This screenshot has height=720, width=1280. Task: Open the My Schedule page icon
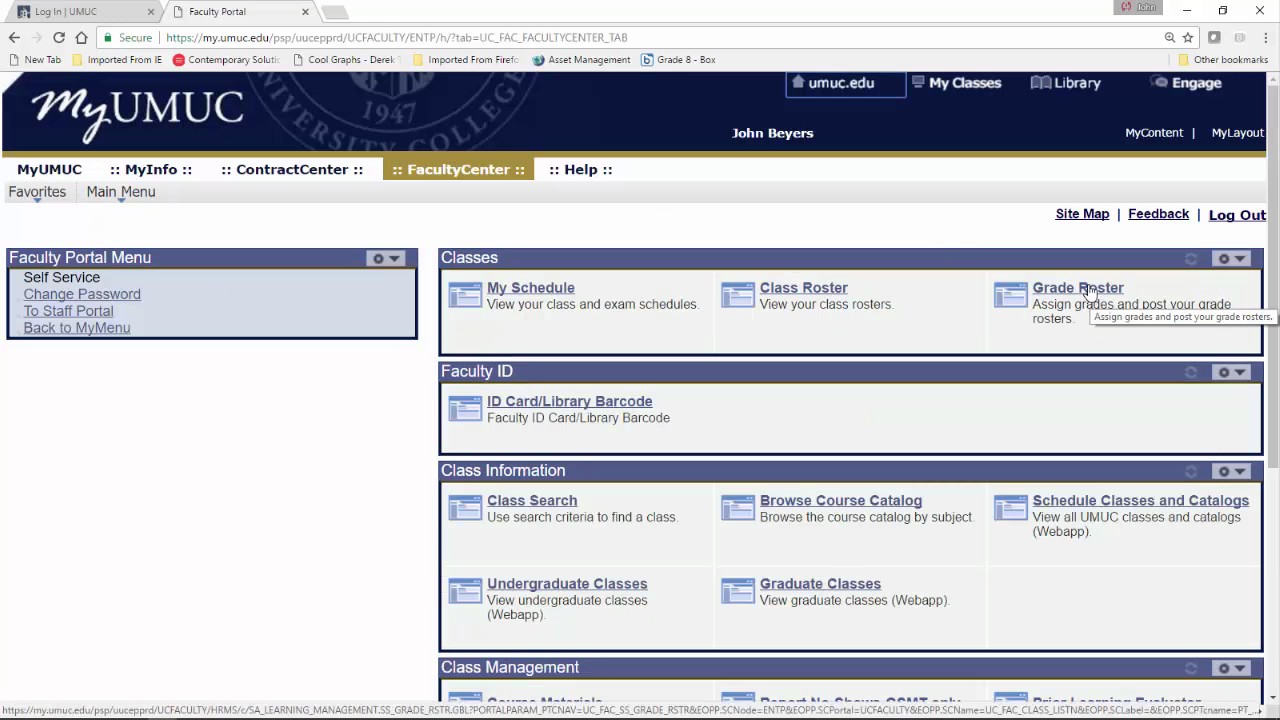[465, 295]
